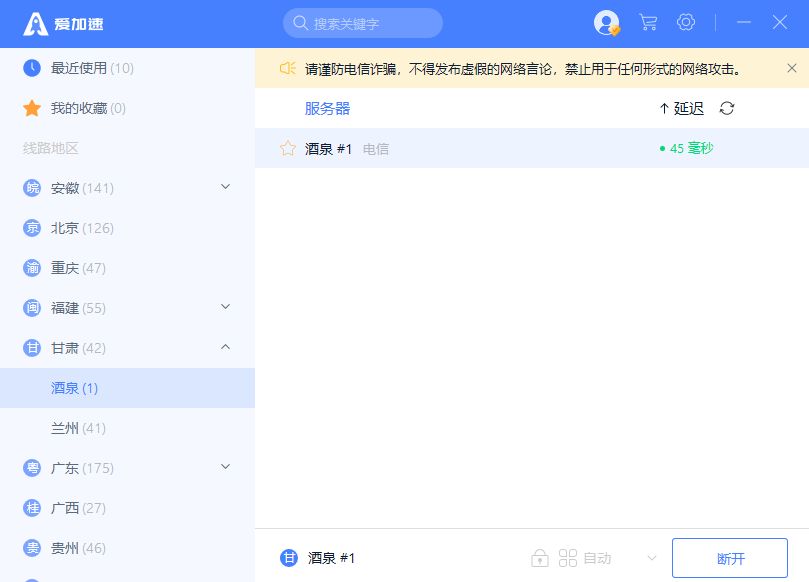Minimize the 爱加速 window

(743, 22)
